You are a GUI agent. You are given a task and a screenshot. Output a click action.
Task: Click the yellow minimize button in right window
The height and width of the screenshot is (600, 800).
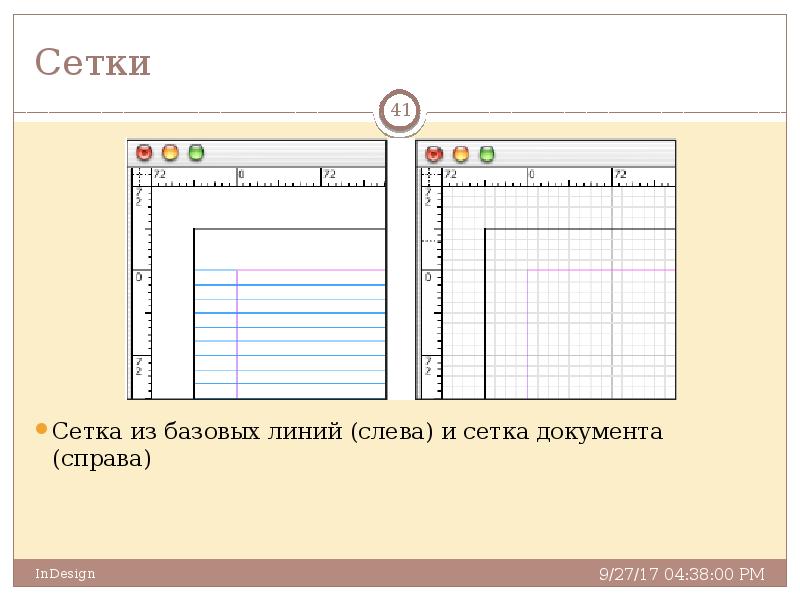(x=460, y=154)
